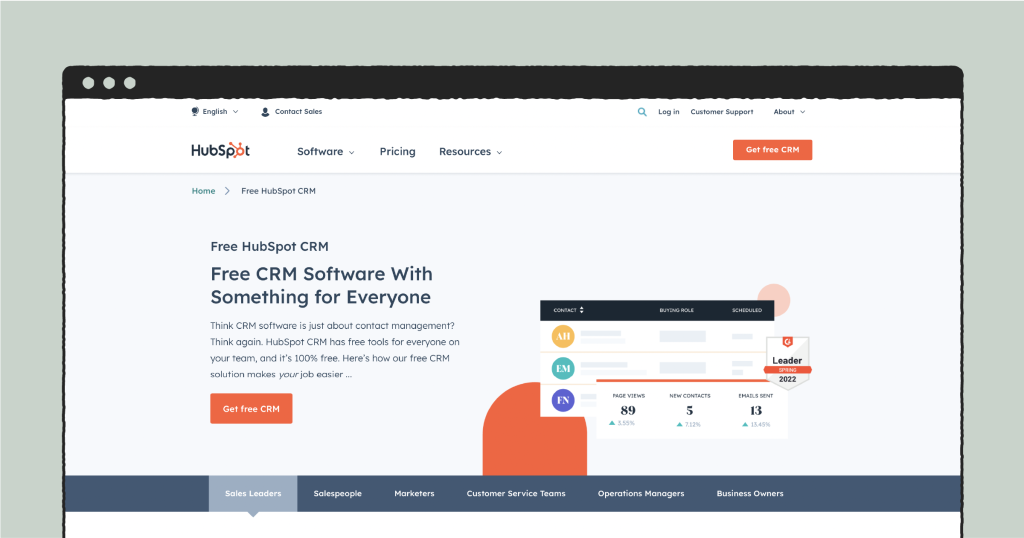This screenshot has width=1024, height=538.
Task: Click the person icon beside Contact Sales
Action: [x=265, y=112]
